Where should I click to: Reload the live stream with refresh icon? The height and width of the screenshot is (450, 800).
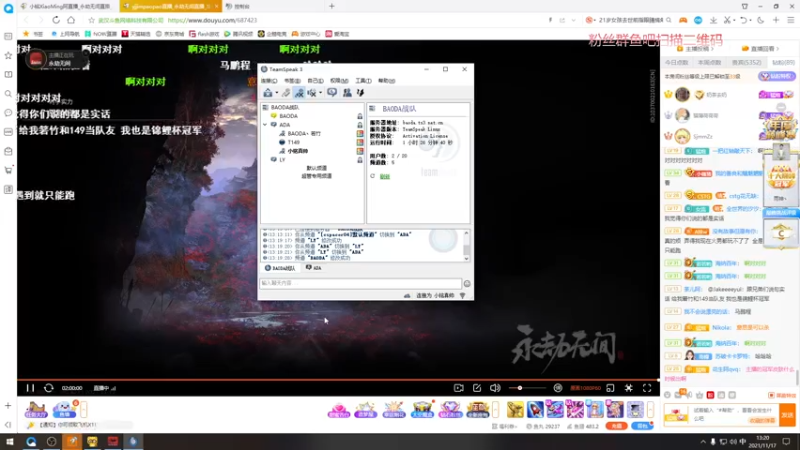48,388
